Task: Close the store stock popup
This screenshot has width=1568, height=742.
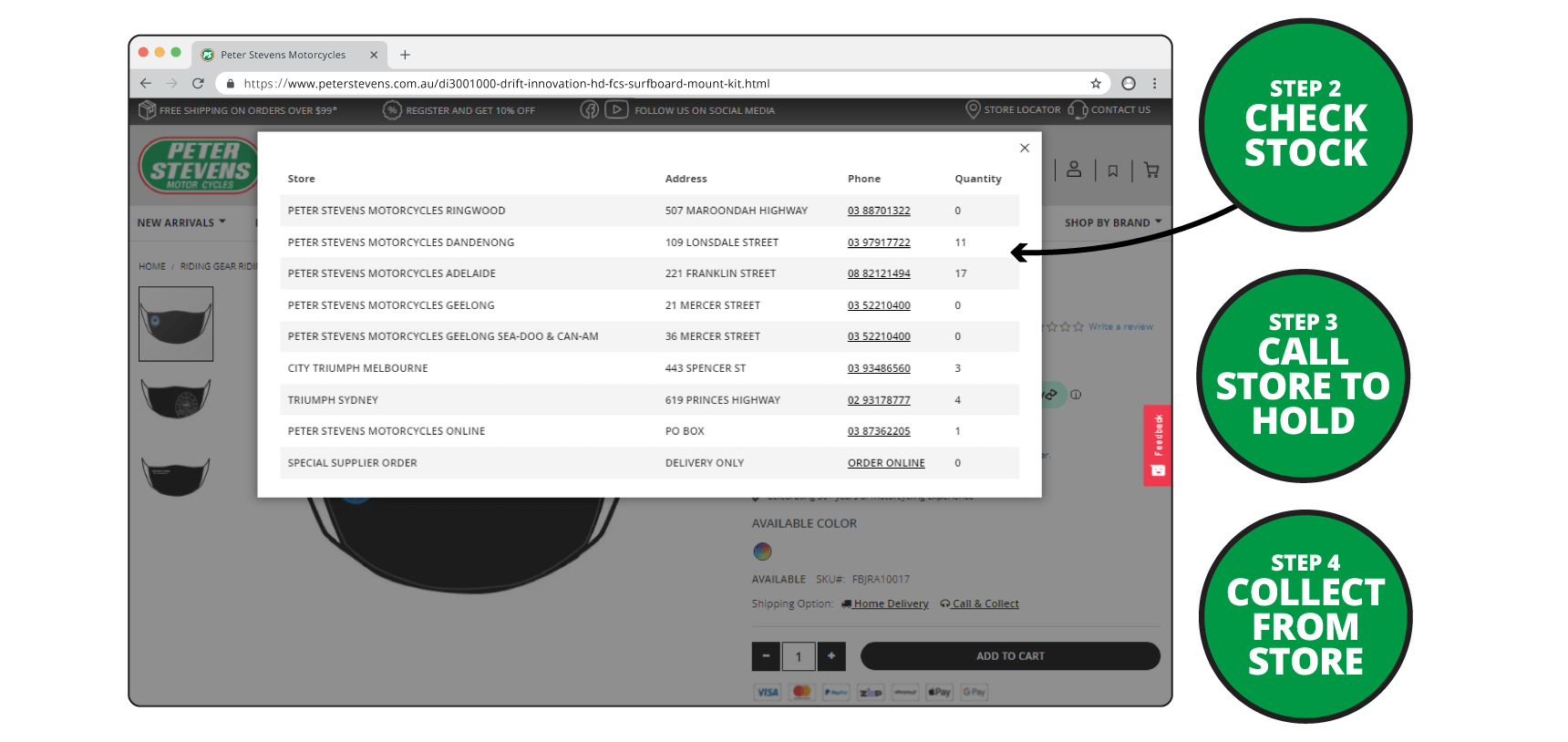Action: tap(1025, 148)
